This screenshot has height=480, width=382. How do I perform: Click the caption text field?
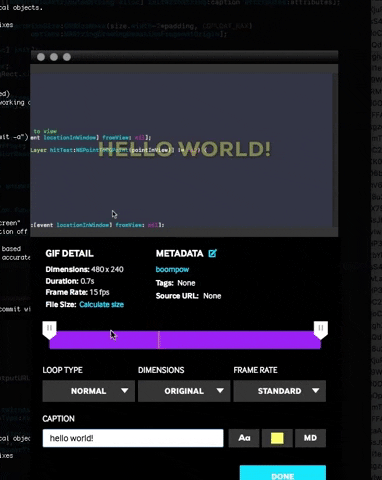pos(133,438)
